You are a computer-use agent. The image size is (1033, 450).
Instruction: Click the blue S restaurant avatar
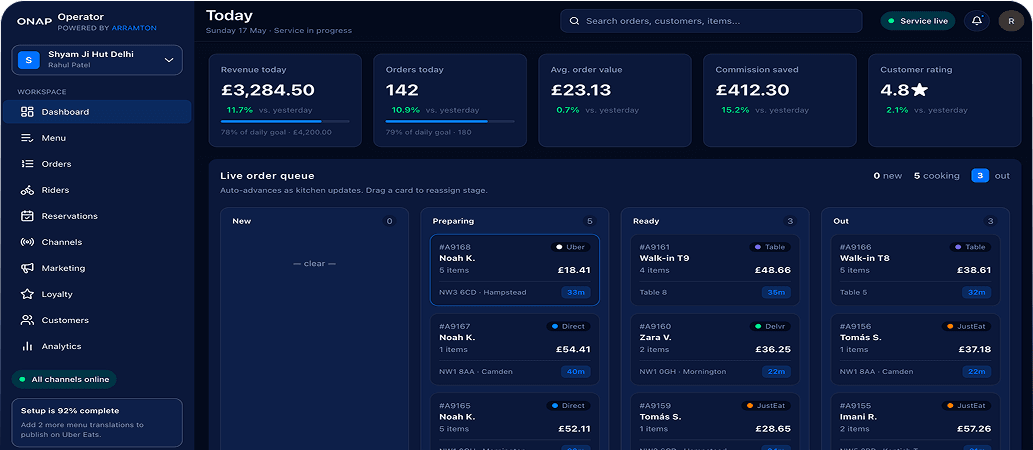pyautogui.click(x=28, y=60)
